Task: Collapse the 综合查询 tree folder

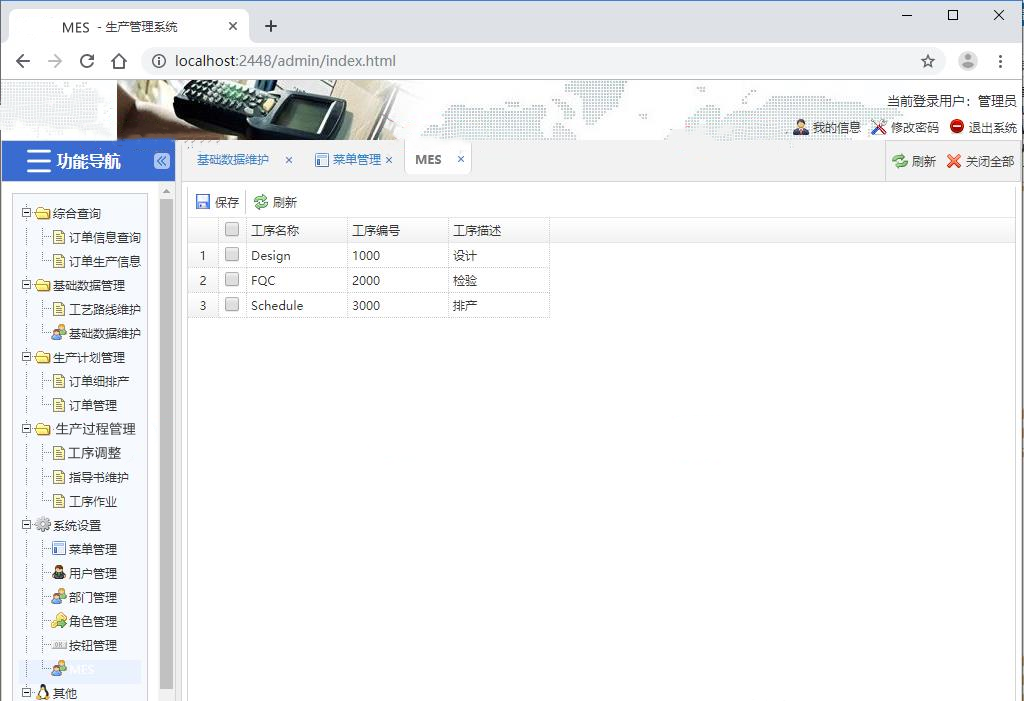Action: coord(27,213)
